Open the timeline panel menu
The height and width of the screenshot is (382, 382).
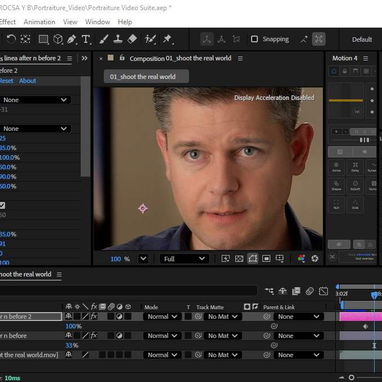[x=59, y=275]
